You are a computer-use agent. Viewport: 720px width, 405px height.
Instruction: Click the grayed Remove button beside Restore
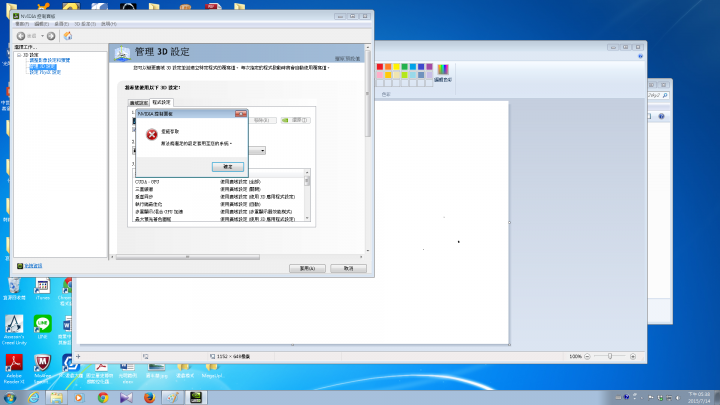(262, 120)
